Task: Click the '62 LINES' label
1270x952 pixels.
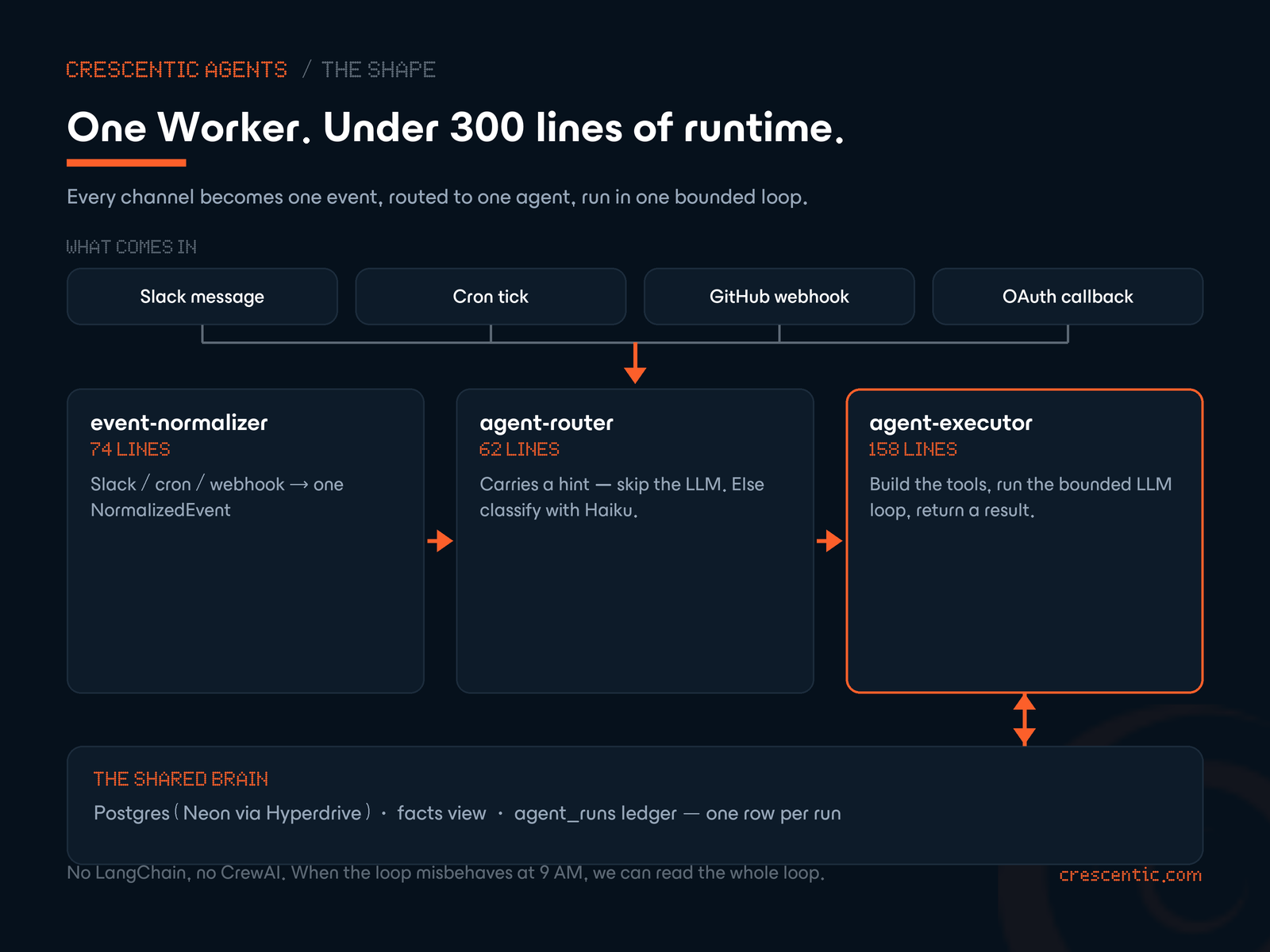Action: coord(519,449)
